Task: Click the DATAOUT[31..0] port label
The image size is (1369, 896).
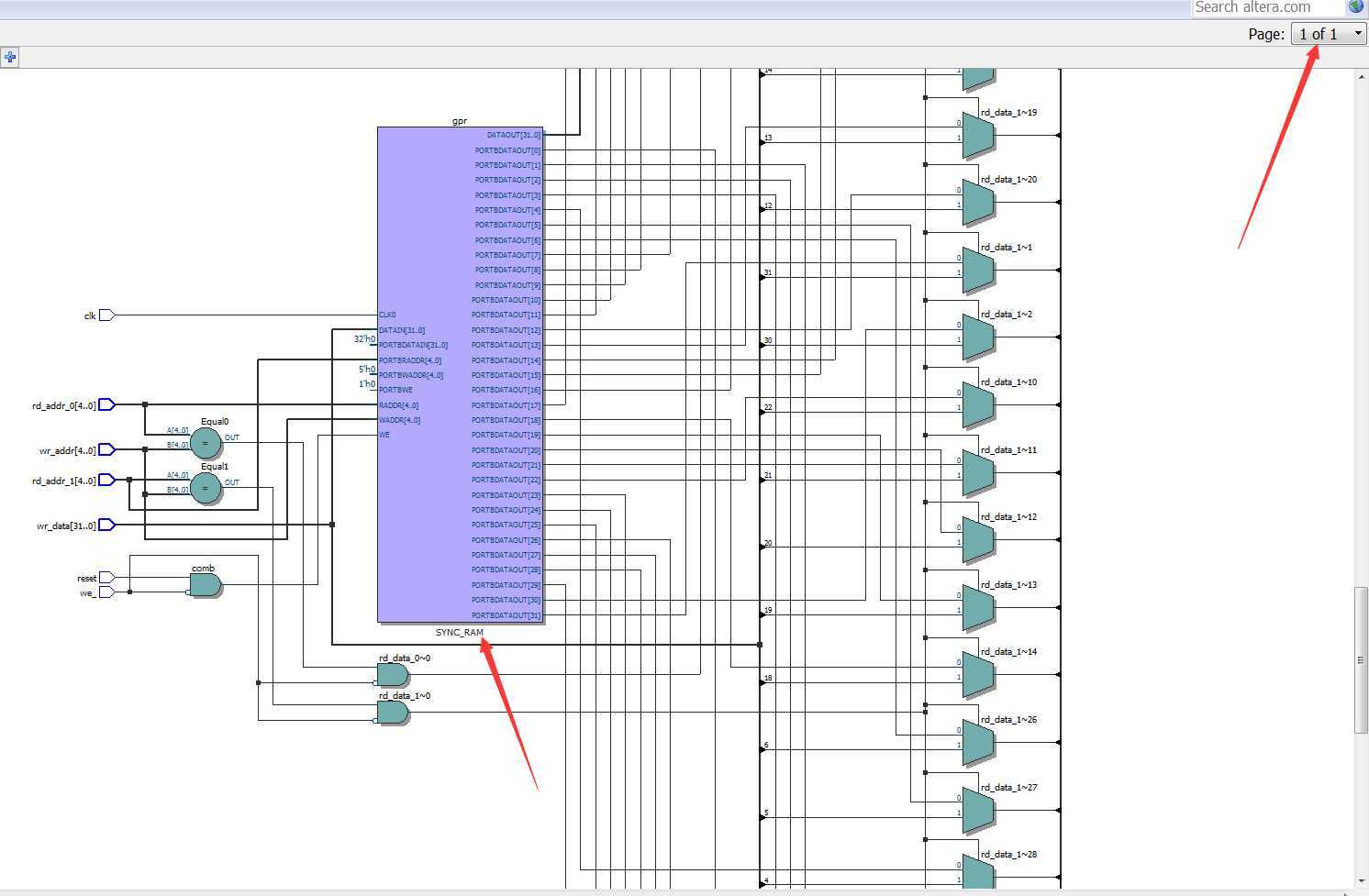Action: [x=514, y=136]
